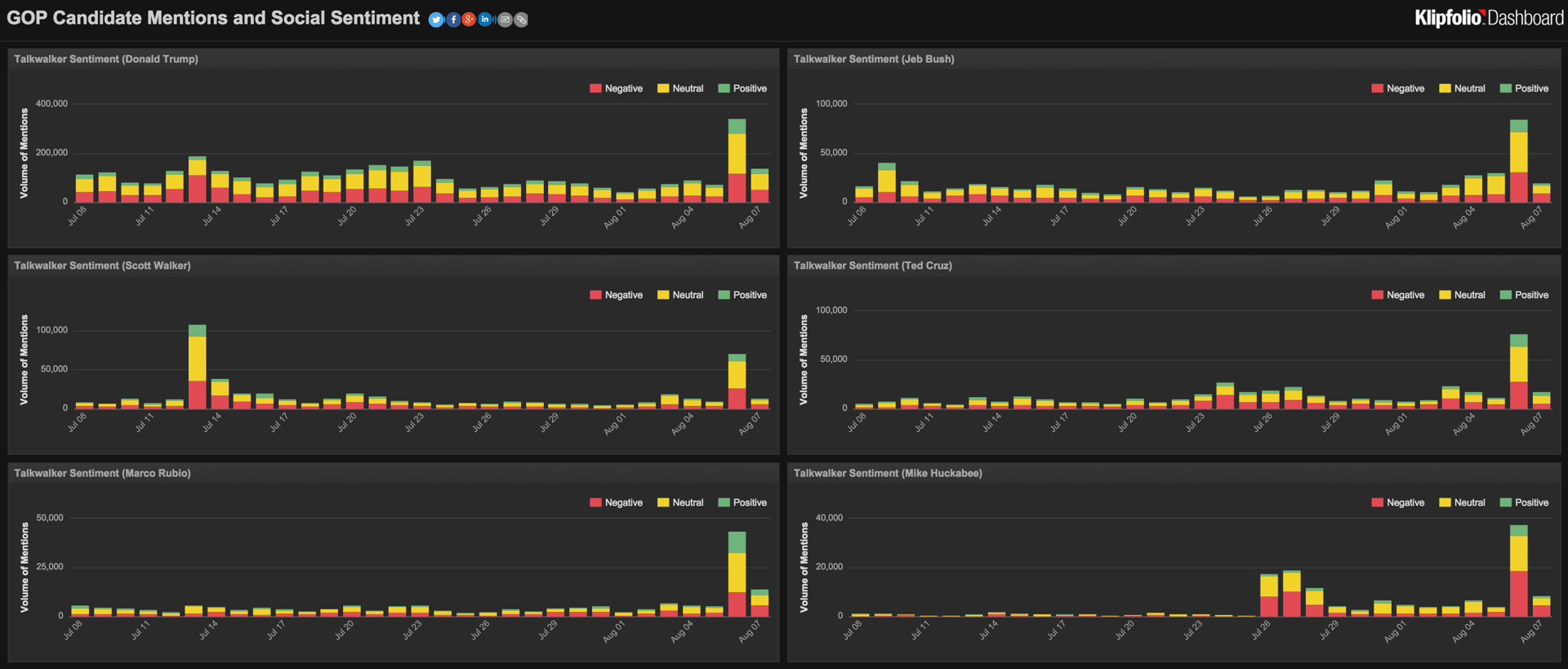1568x669 pixels.
Task: Toggle Negative series in Scott Walker chart
Action: point(616,295)
